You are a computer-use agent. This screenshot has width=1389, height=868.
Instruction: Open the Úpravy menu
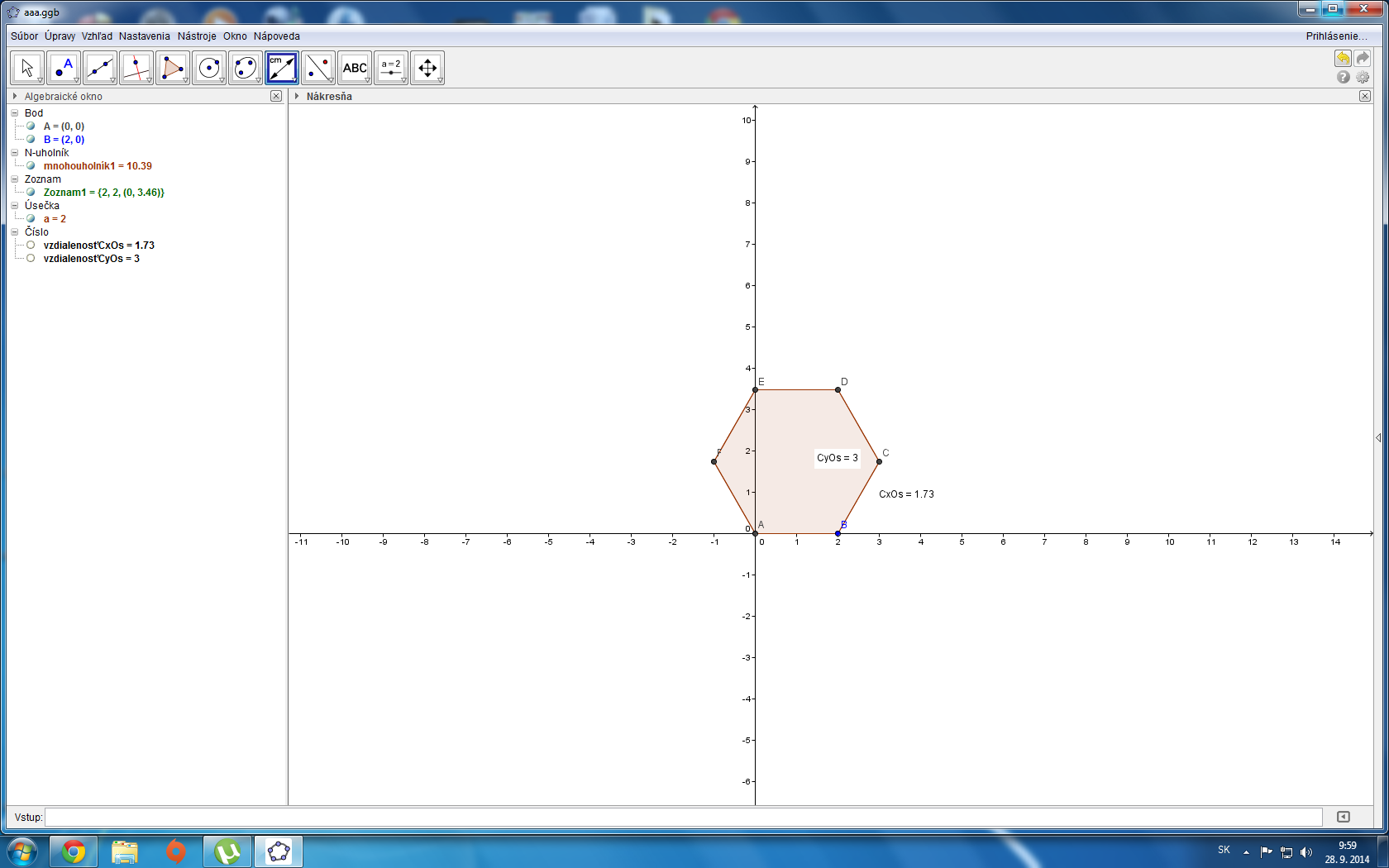(60, 36)
